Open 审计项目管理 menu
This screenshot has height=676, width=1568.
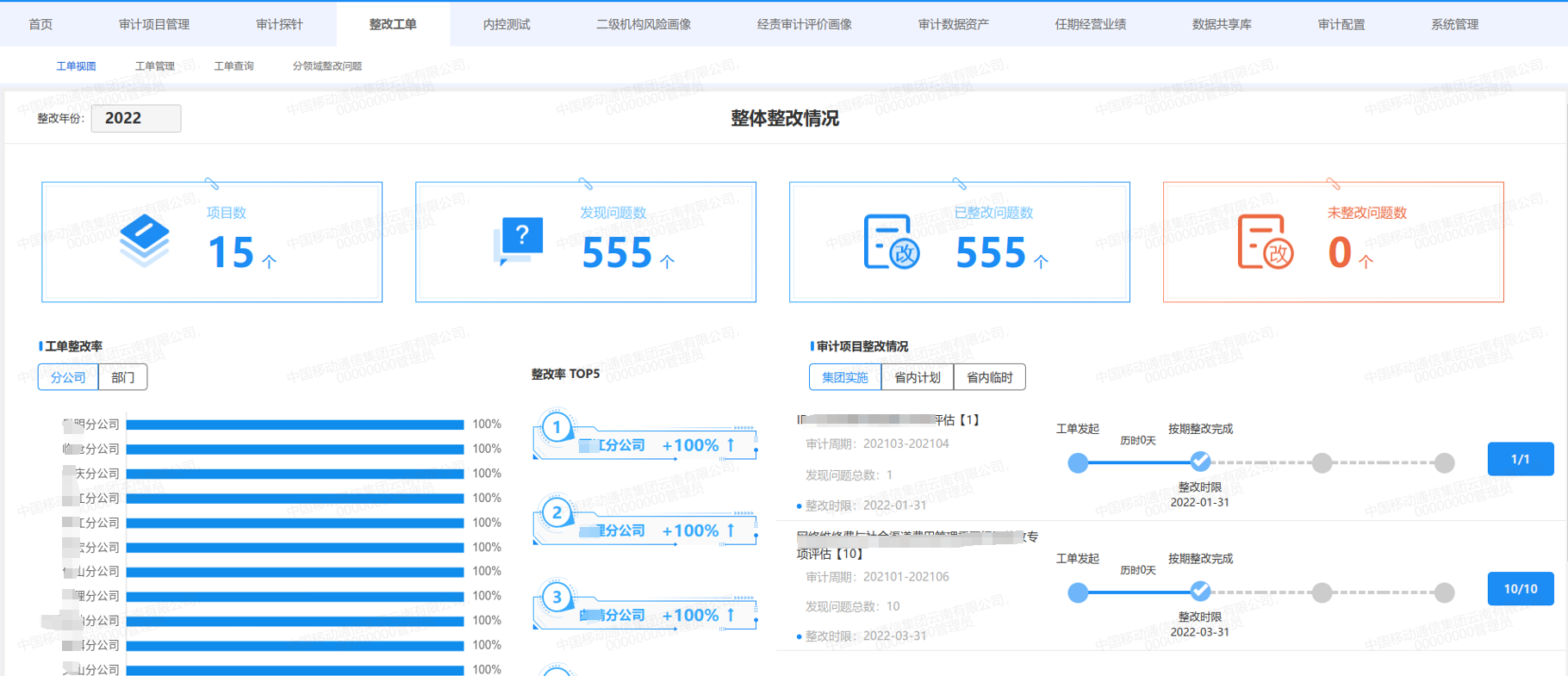pos(154,24)
